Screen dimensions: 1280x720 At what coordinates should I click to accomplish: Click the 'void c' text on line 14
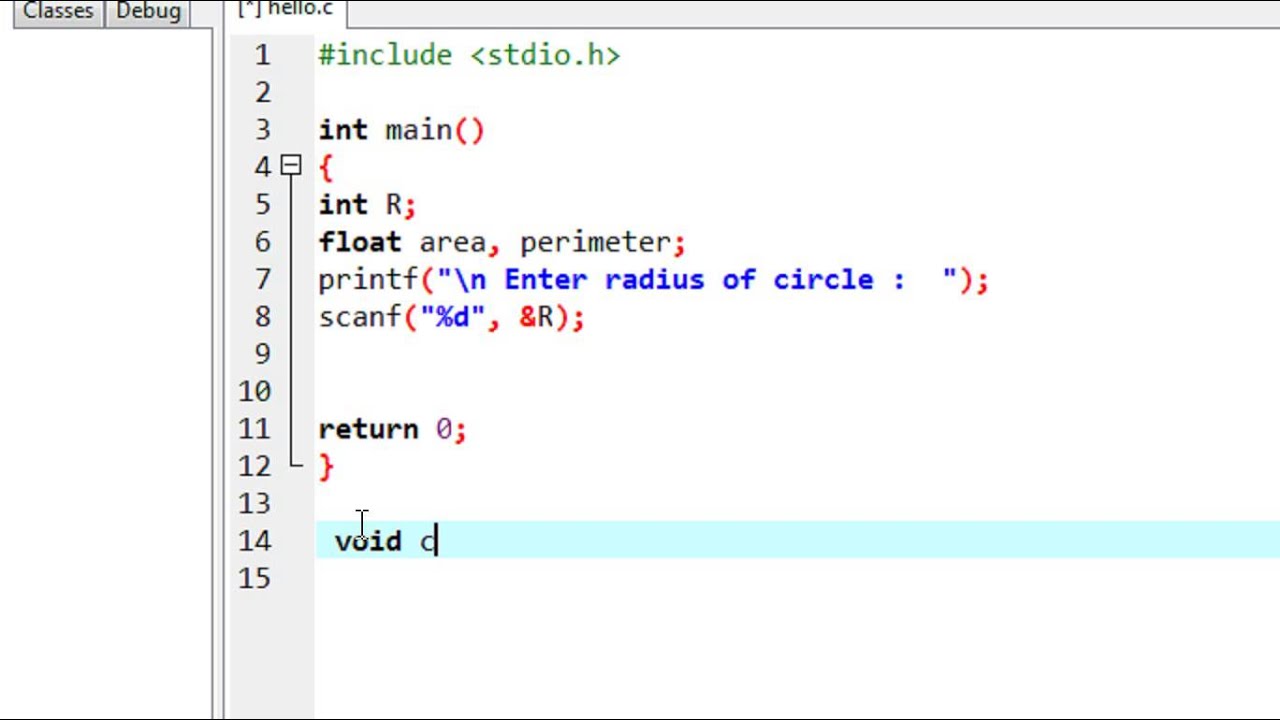click(386, 541)
